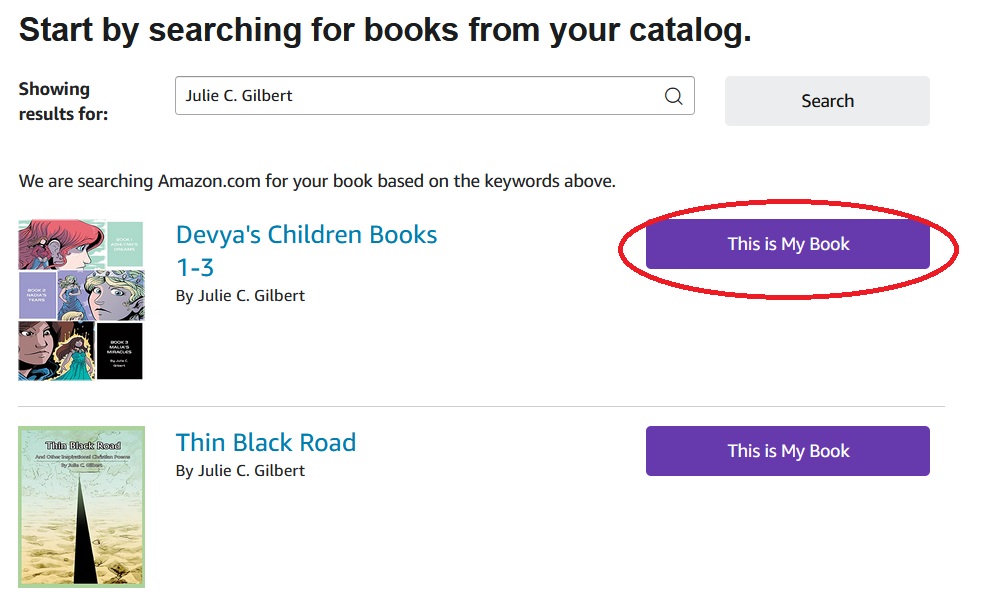Click the gray Search button
Viewport: 981px width, 600px height.
tap(827, 101)
